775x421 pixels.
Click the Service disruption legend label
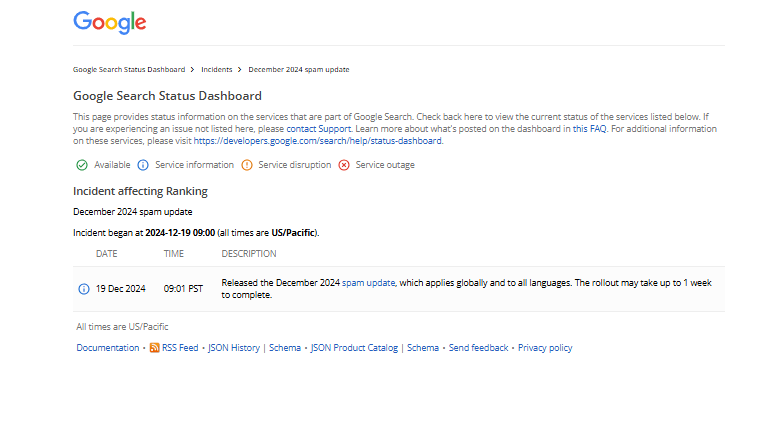(295, 165)
